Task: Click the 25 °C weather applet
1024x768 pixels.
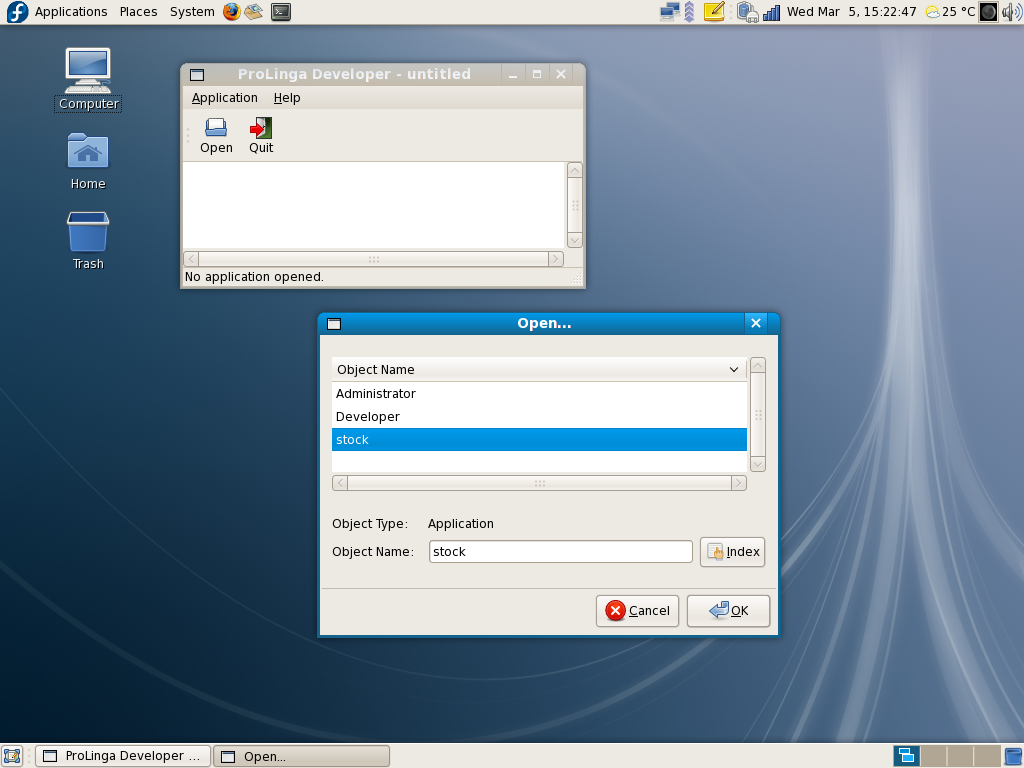Action: coord(951,12)
